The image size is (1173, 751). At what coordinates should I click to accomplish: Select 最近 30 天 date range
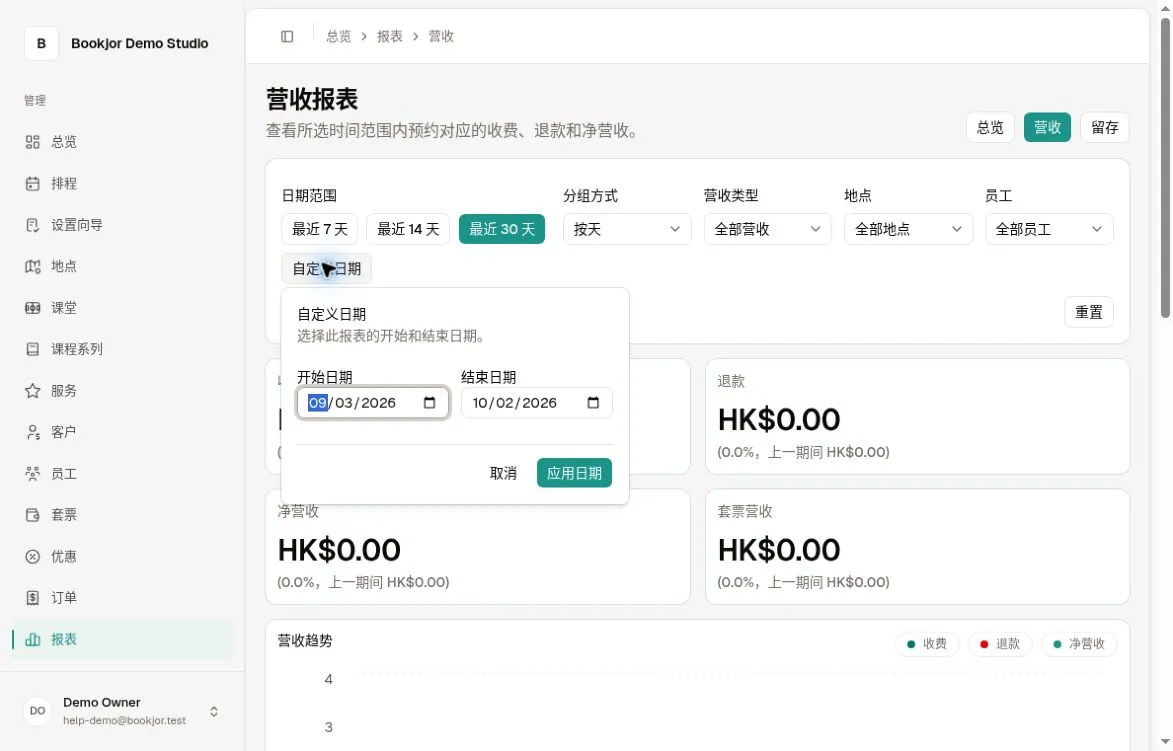502,229
